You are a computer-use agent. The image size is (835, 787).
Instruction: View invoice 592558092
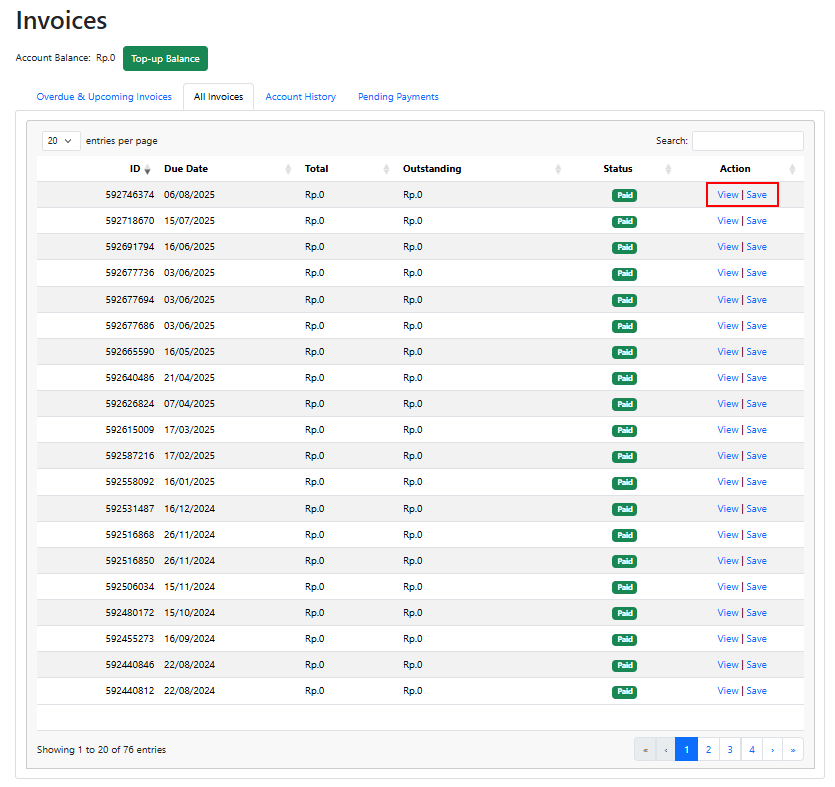click(727, 482)
